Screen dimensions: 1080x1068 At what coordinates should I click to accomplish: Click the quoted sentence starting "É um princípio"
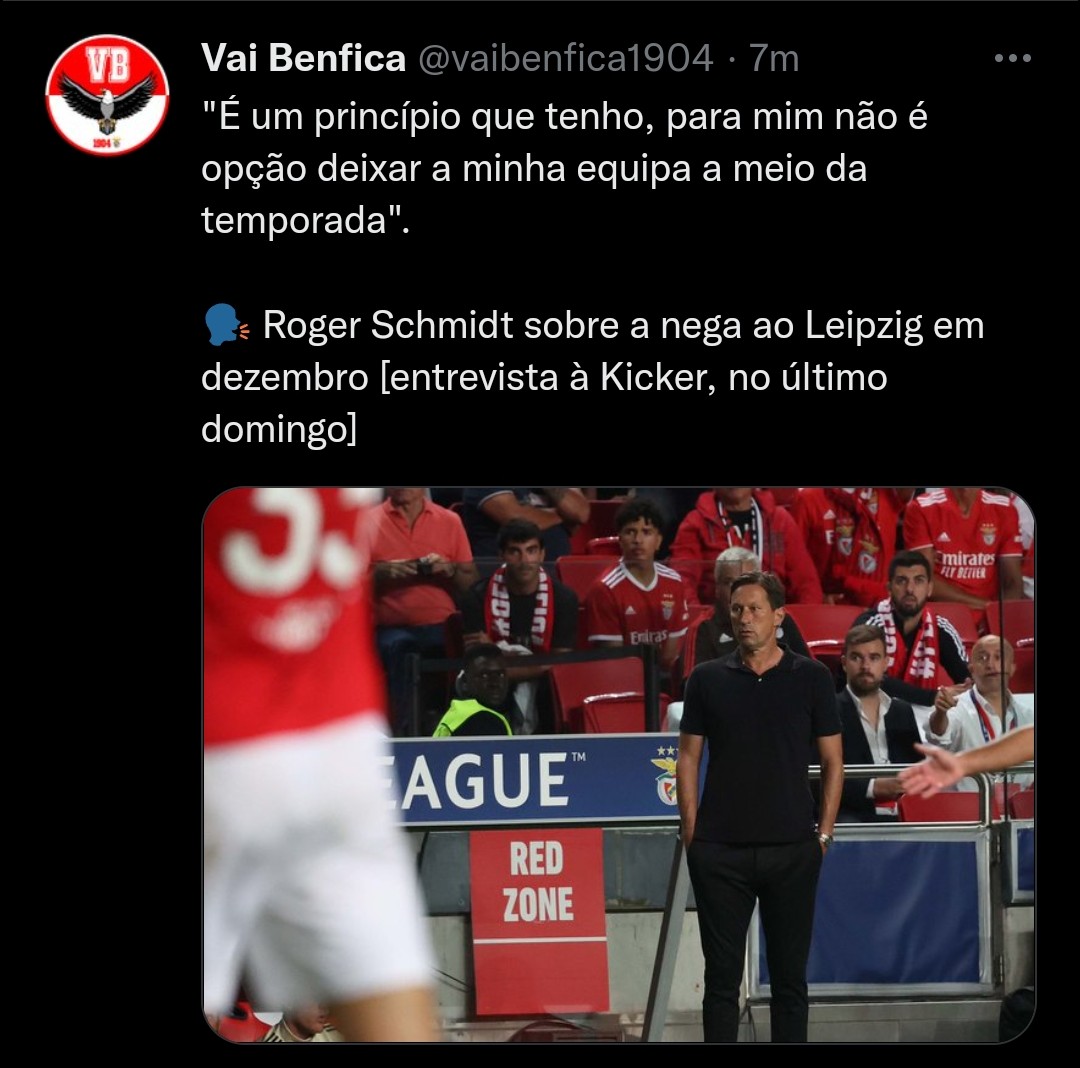(x=564, y=168)
